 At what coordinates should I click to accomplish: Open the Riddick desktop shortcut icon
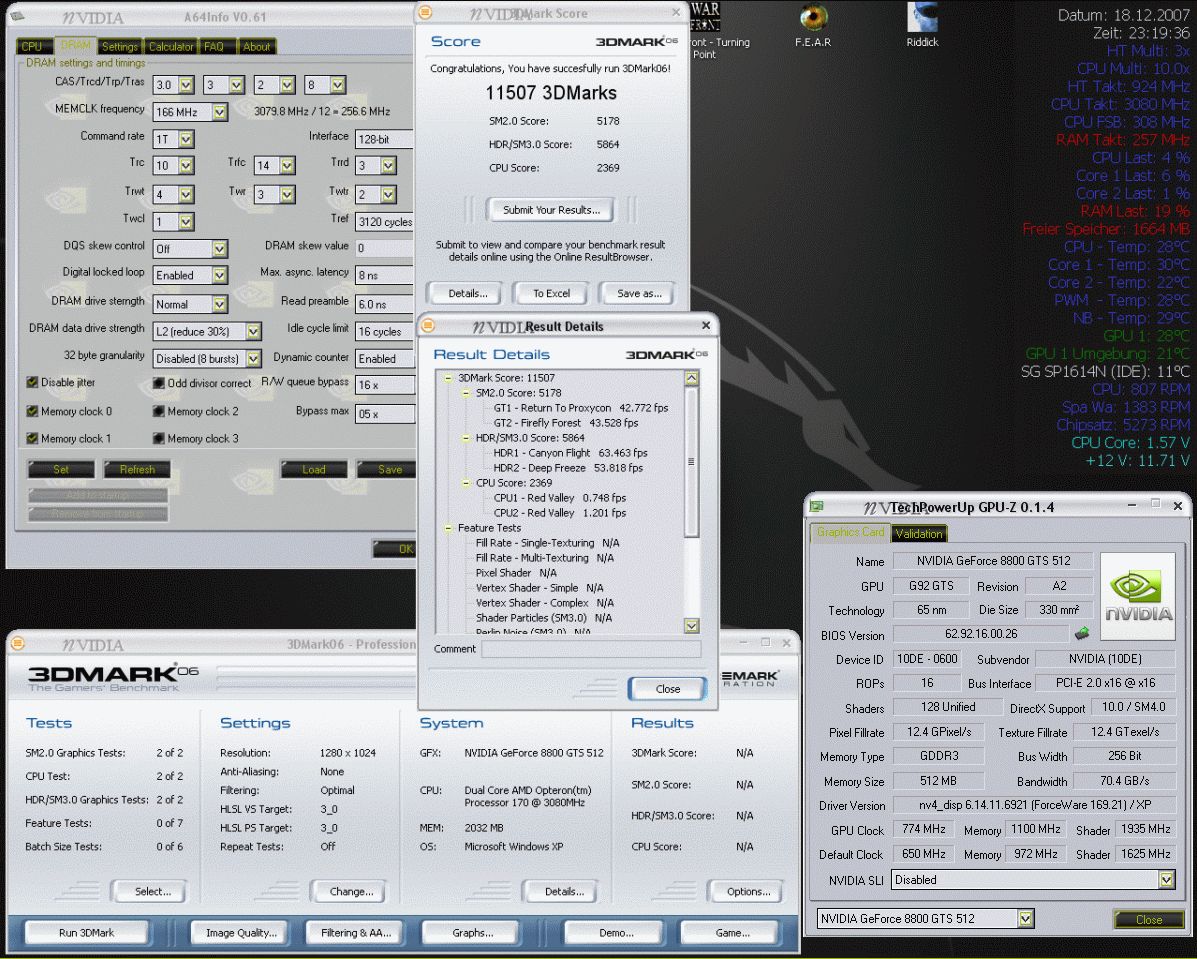pyautogui.click(x=922, y=18)
